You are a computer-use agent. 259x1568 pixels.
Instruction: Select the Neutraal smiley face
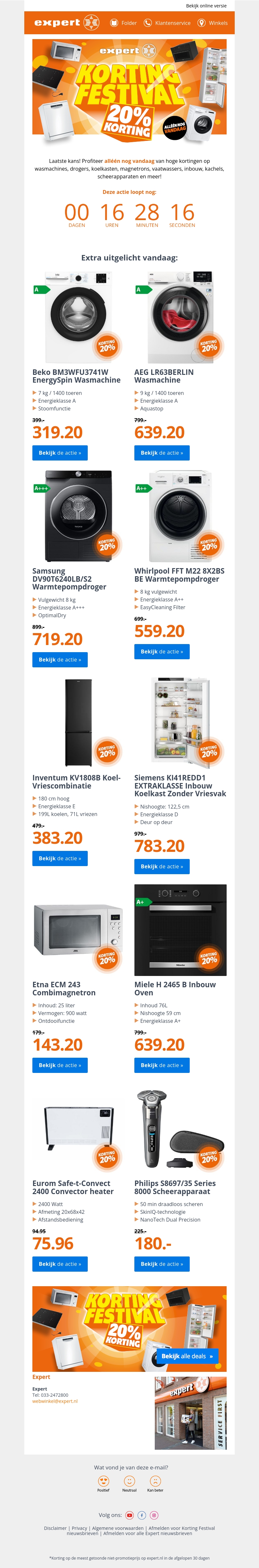[x=129, y=1481]
